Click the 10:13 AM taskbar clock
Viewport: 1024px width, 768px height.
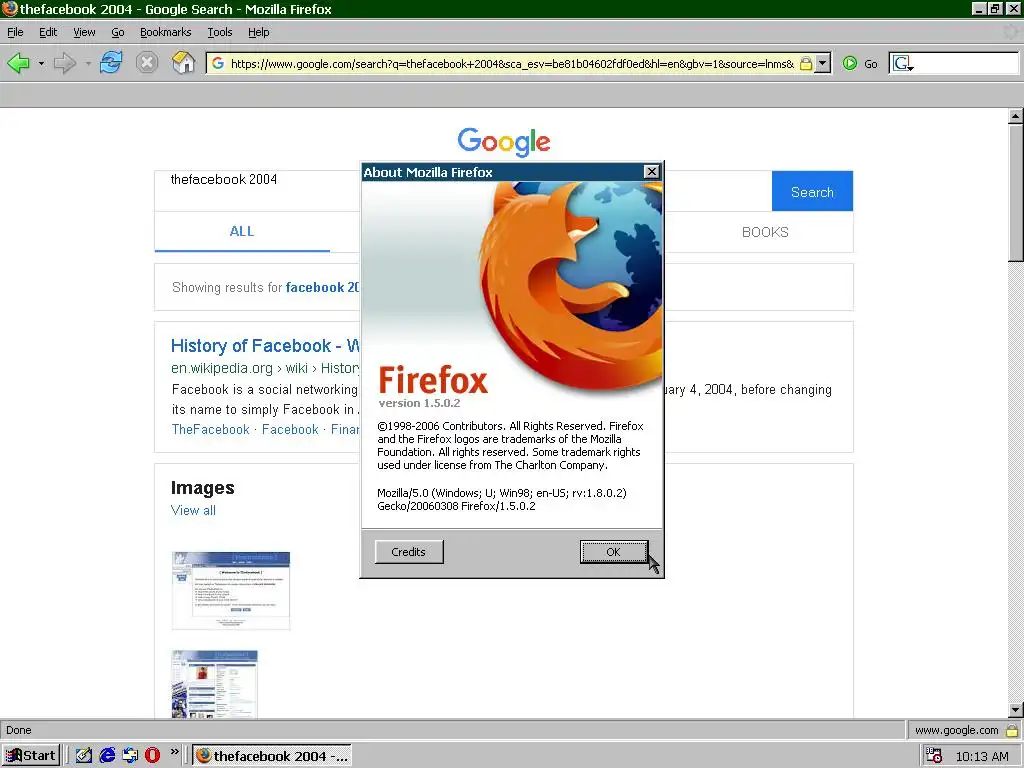[982, 756]
